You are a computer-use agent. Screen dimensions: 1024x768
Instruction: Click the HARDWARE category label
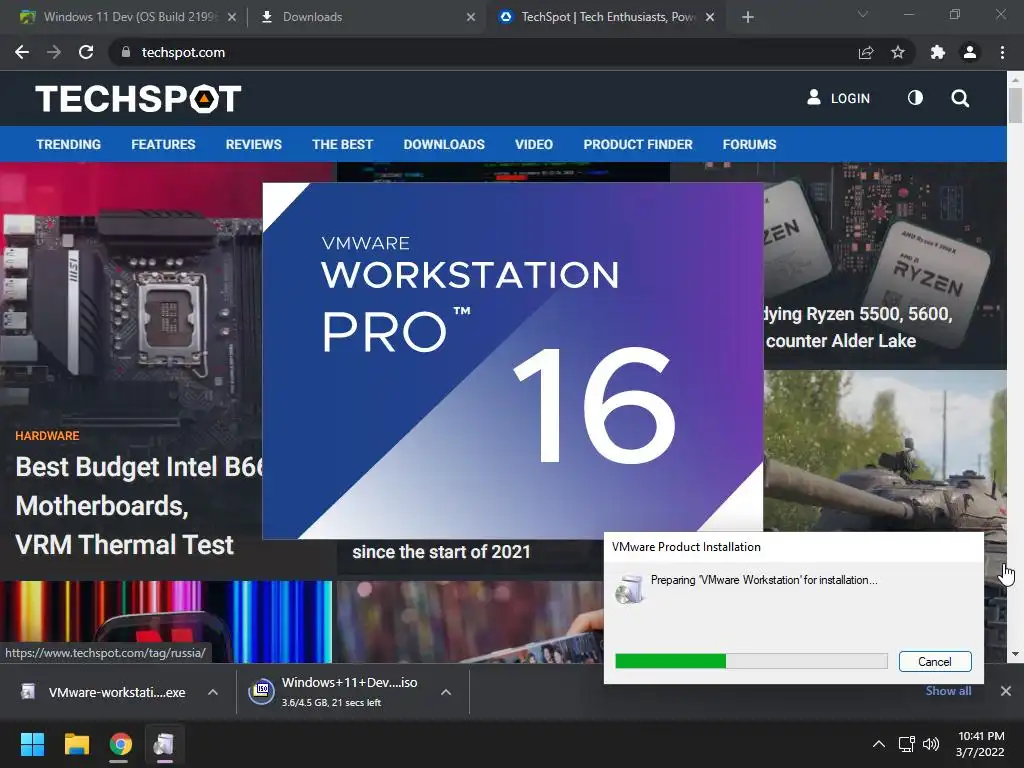(47, 436)
